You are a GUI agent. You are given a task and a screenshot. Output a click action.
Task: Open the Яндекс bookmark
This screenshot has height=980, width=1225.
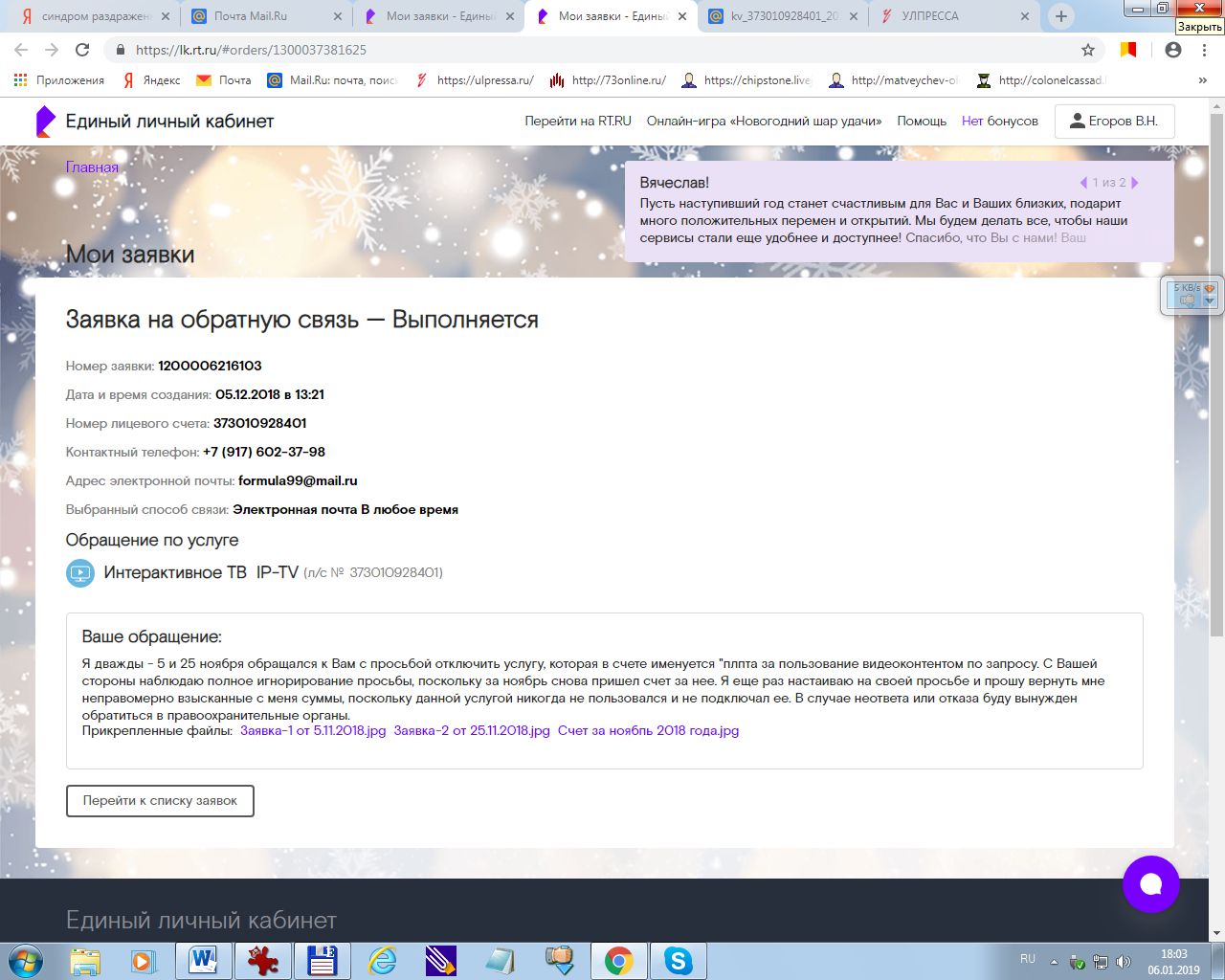coord(151,80)
